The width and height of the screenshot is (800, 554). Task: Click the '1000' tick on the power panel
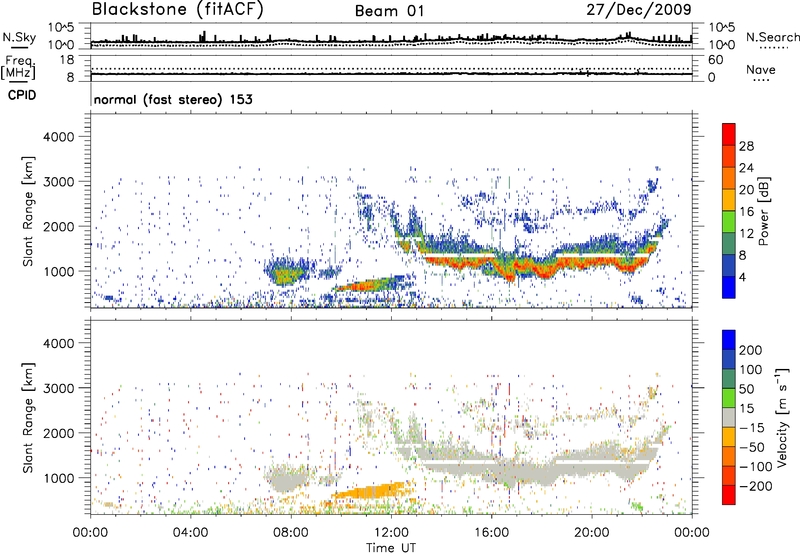59,271
